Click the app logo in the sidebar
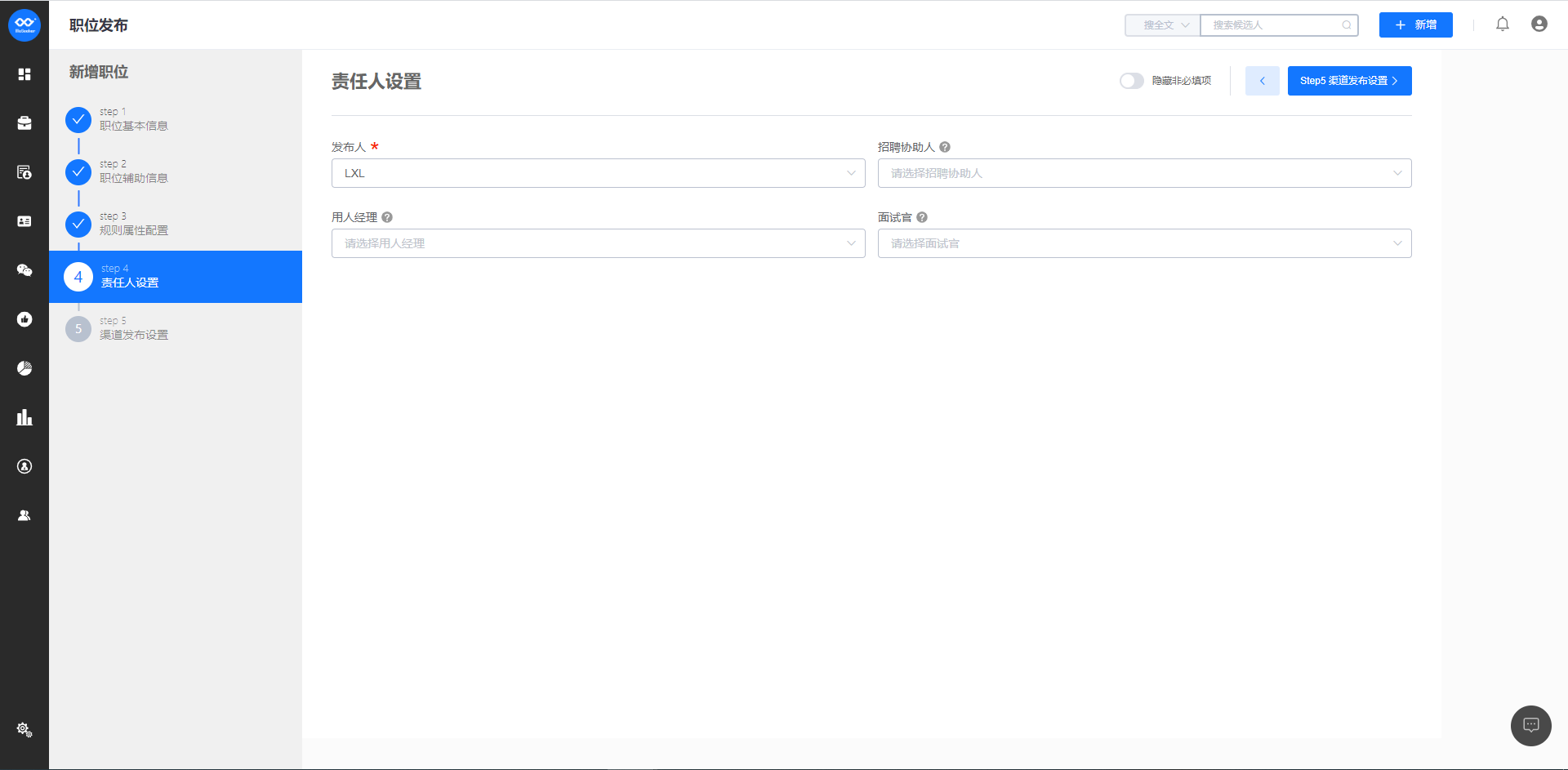Image resolution: width=1568 pixels, height=770 pixels. 24,25
